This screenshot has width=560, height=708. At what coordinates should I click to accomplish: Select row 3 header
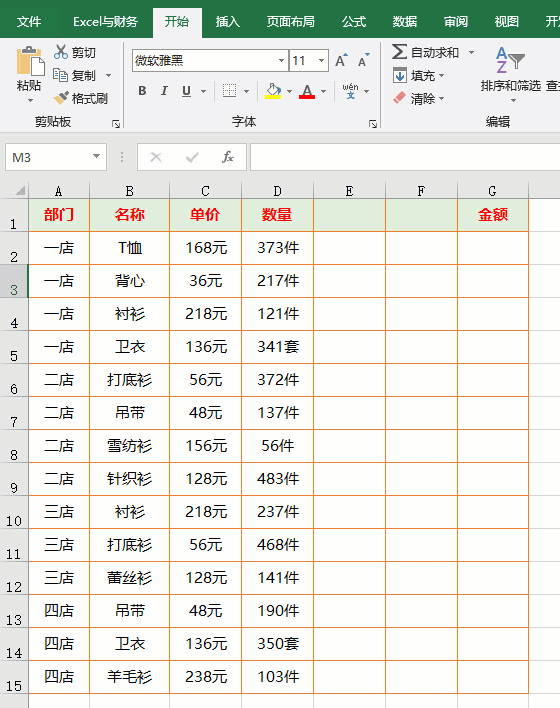click(14, 281)
